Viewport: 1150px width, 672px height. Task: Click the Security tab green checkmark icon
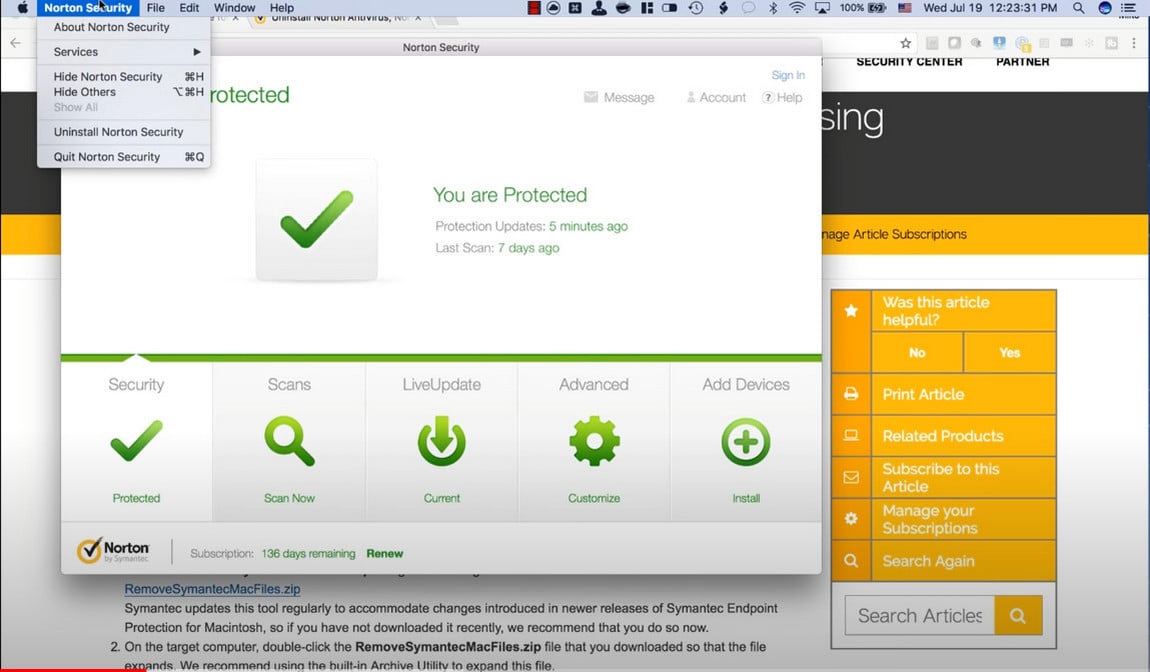tap(136, 441)
